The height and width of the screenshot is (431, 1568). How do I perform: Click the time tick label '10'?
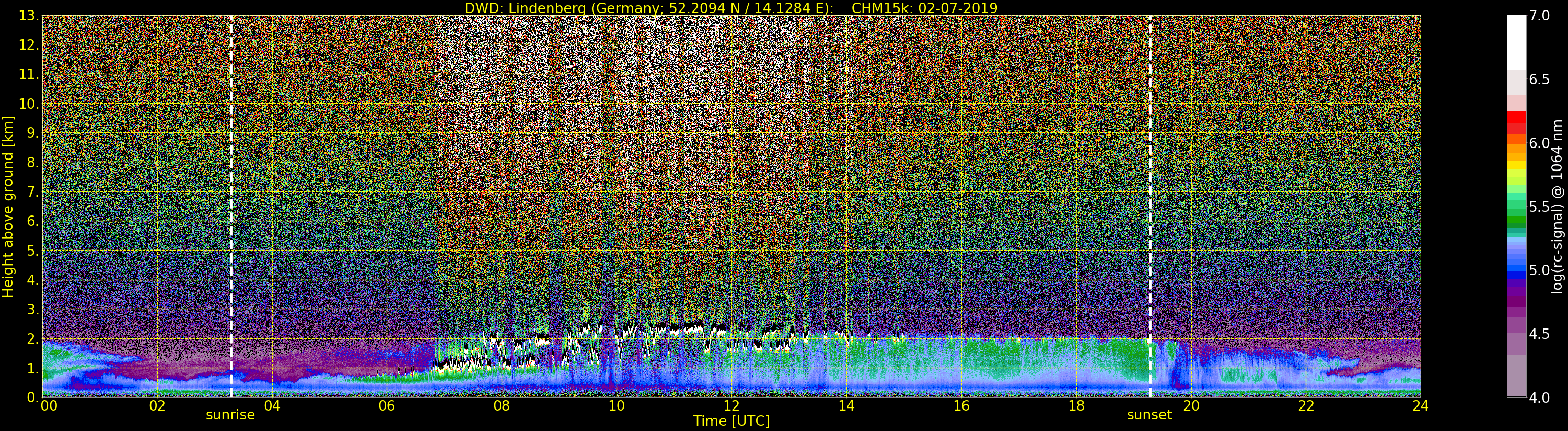coord(617,406)
